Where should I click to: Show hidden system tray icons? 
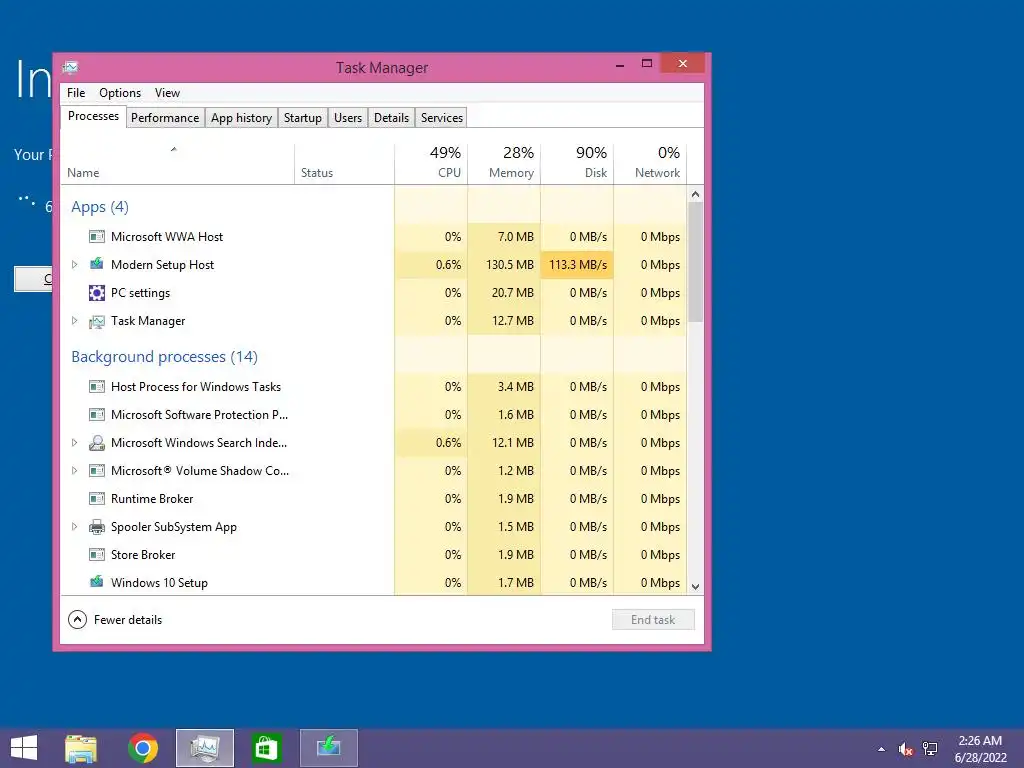(x=882, y=749)
